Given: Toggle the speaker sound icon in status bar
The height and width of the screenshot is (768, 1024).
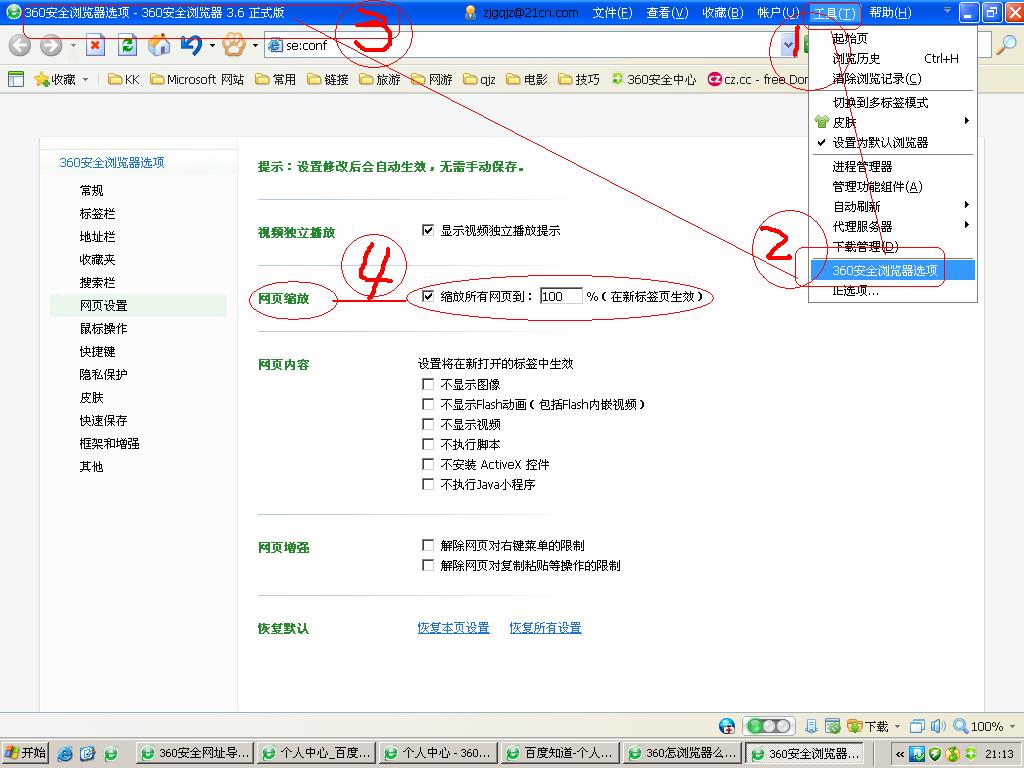Looking at the screenshot, I should [x=938, y=726].
